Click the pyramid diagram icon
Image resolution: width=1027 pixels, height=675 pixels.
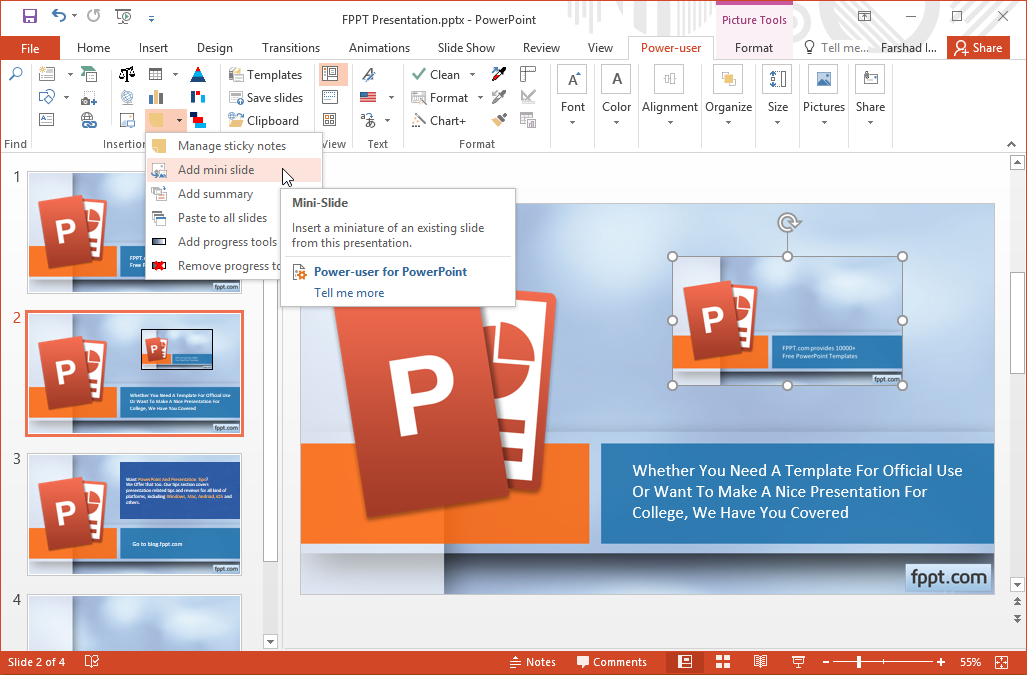click(x=198, y=74)
